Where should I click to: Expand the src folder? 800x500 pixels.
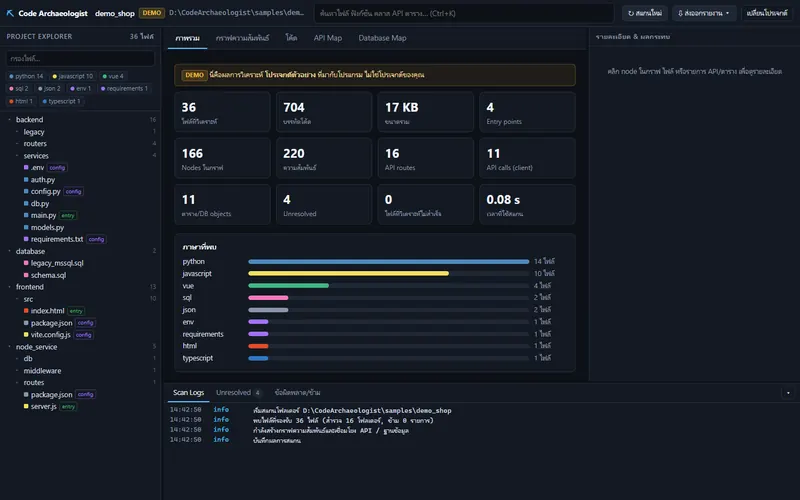17,299
